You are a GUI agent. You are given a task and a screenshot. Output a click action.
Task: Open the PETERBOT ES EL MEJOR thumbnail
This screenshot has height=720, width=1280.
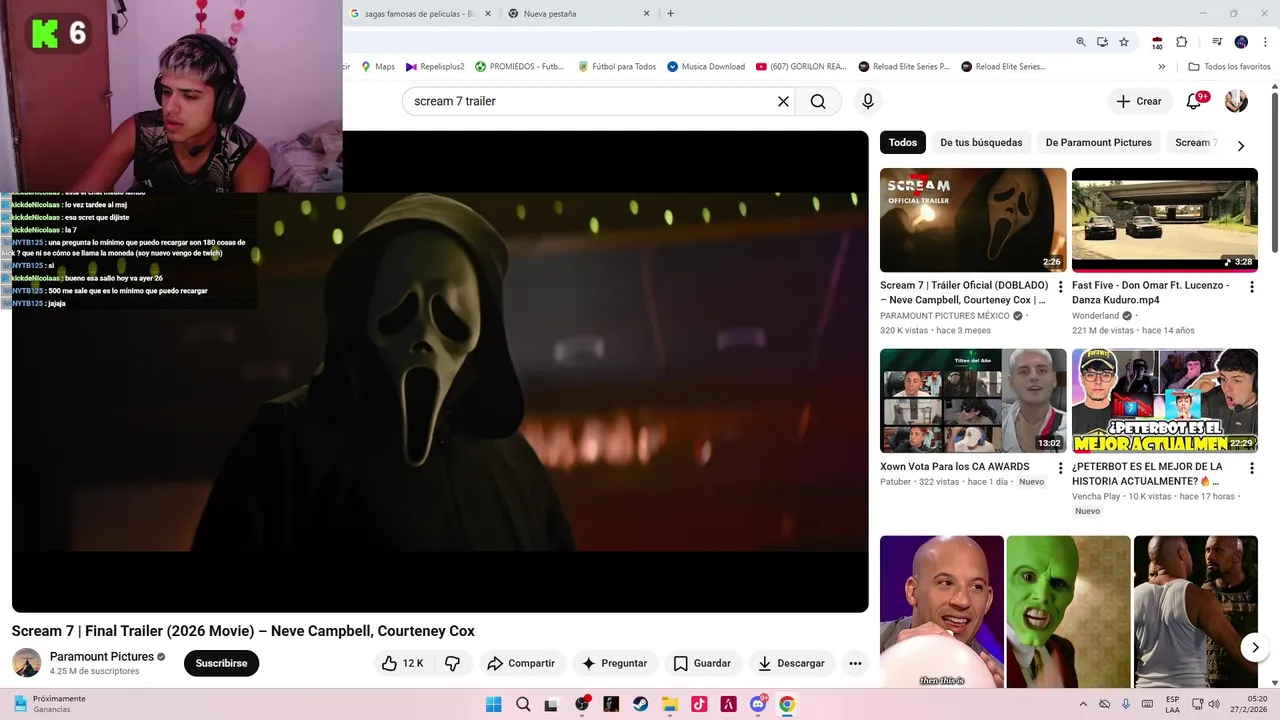pyautogui.click(x=1165, y=400)
